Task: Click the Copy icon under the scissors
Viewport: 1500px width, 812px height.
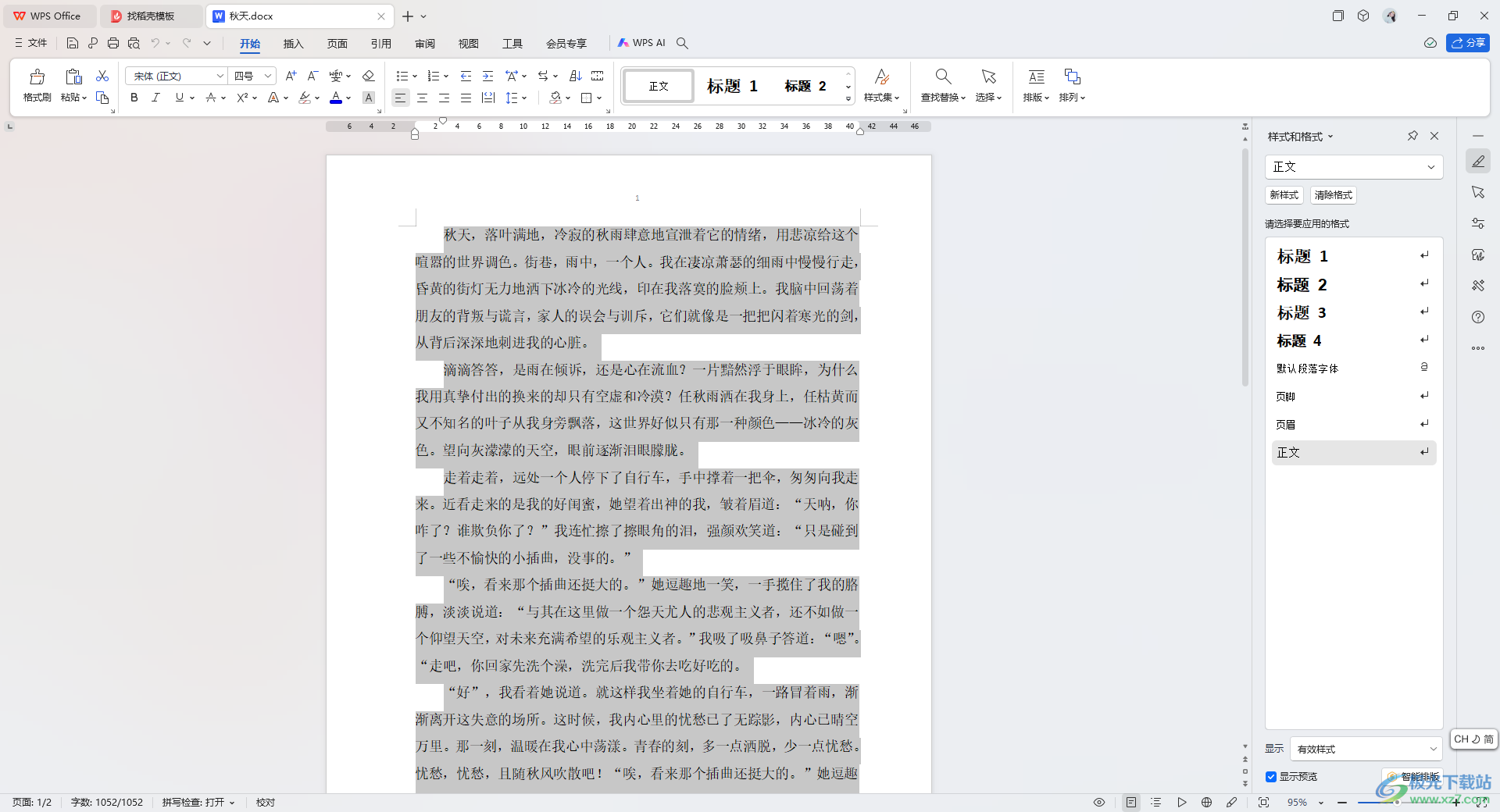Action: 102,98
